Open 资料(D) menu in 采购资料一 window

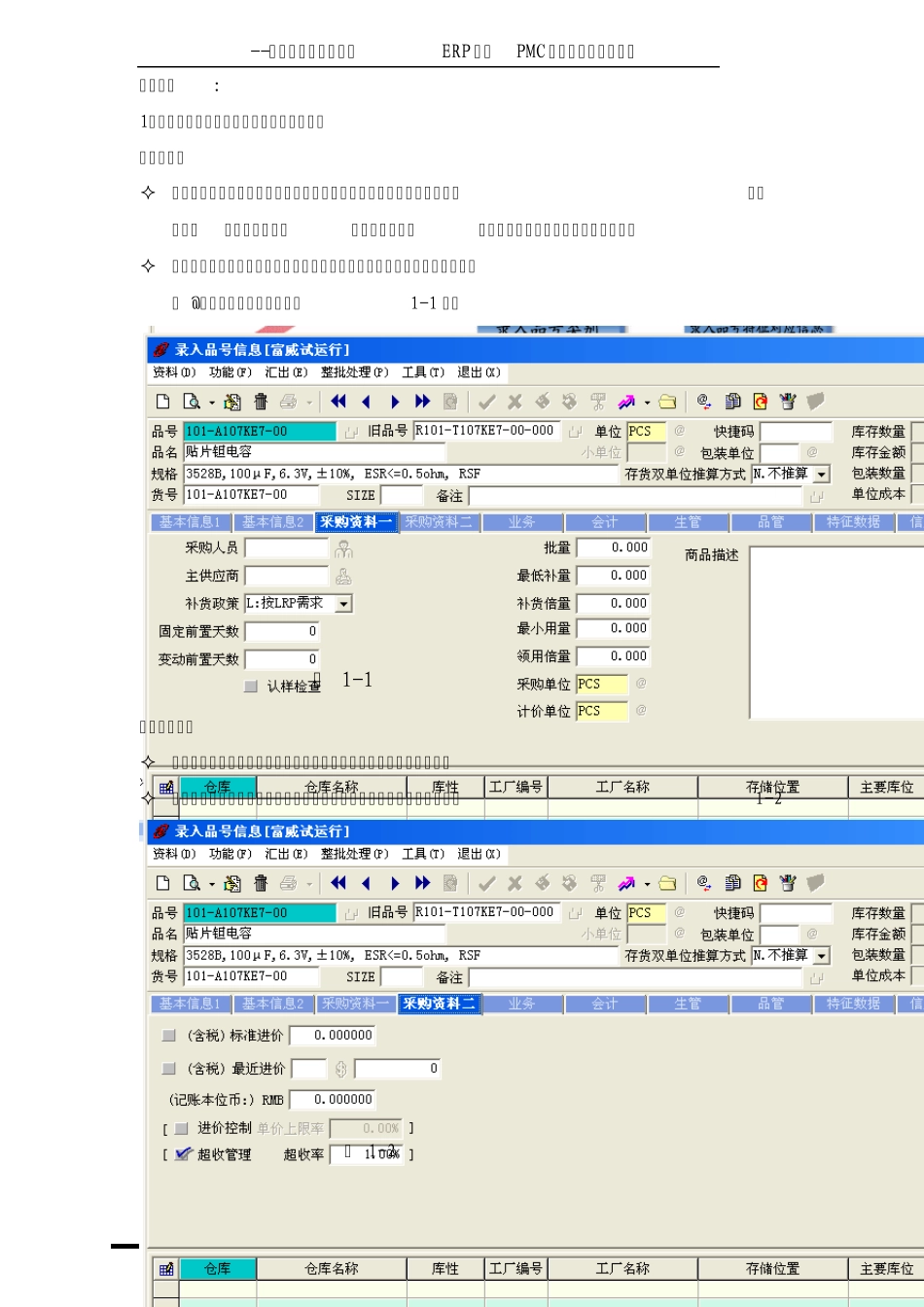[174, 372]
